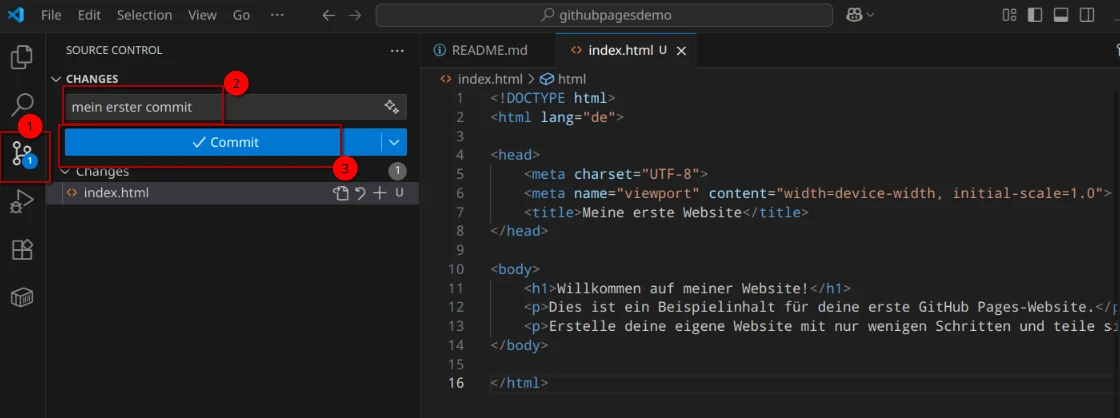This screenshot has height=418, width=1120.
Task: Click the html breadcrumb element
Action: [x=571, y=79]
